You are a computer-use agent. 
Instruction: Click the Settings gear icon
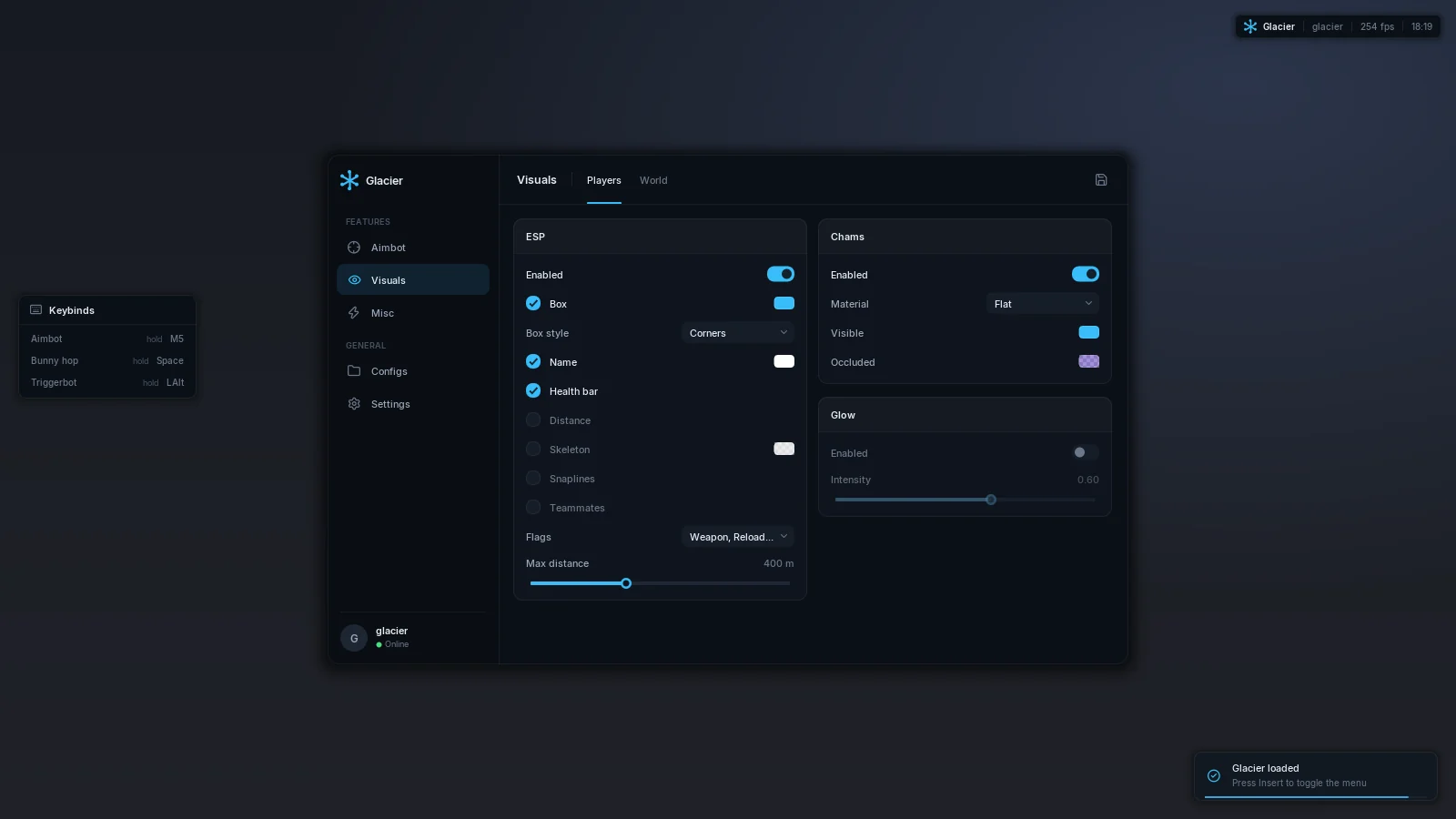pyautogui.click(x=354, y=404)
